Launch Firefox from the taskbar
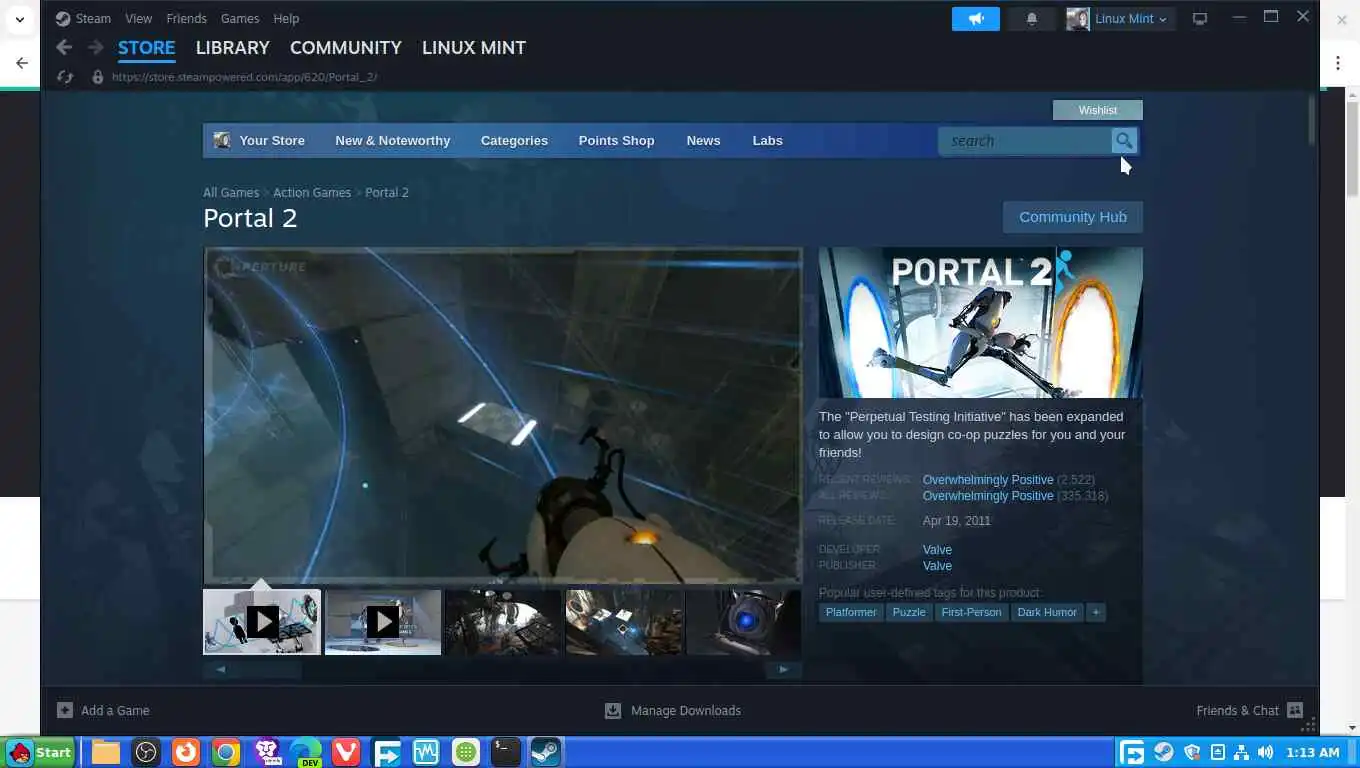The image size is (1360, 768). coord(186,752)
